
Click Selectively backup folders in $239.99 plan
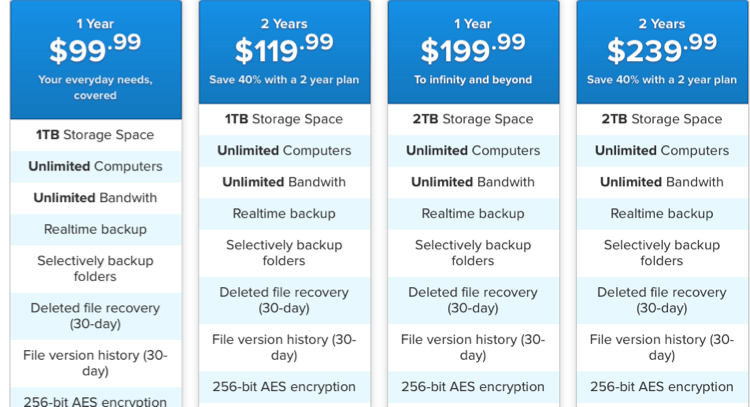[662, 252]
